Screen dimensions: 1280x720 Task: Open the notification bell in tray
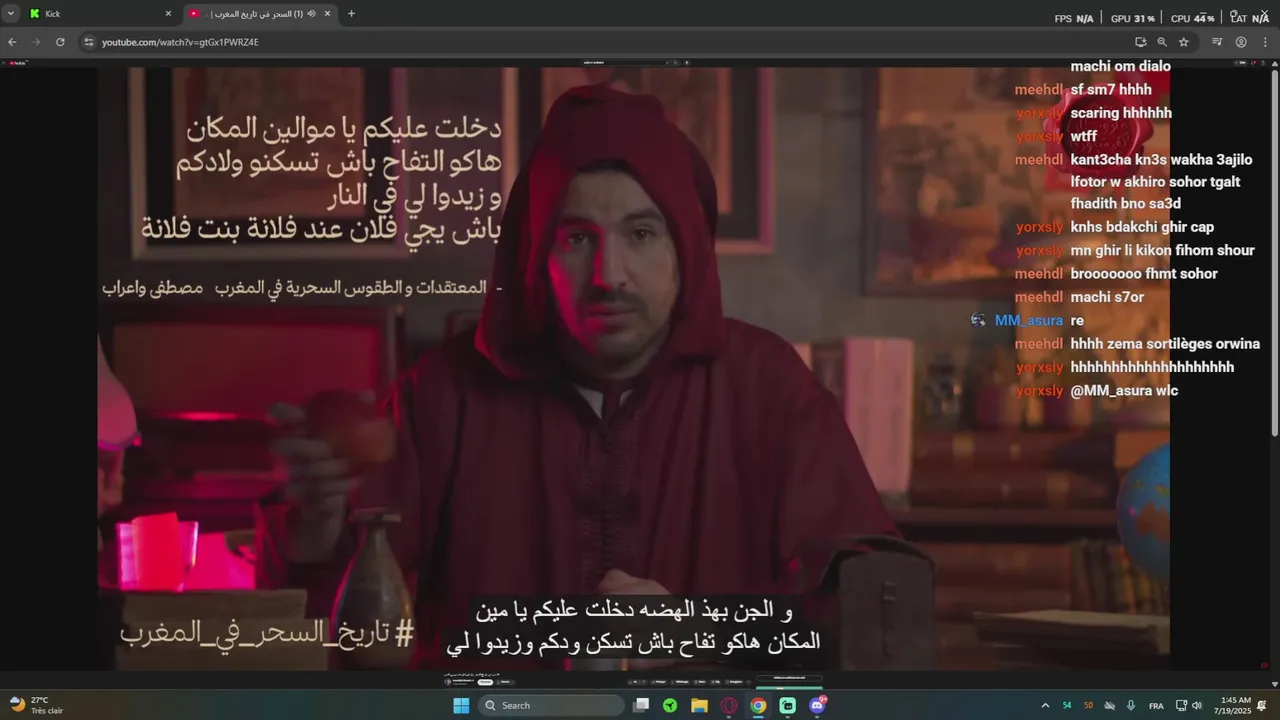click(1262, 705)
